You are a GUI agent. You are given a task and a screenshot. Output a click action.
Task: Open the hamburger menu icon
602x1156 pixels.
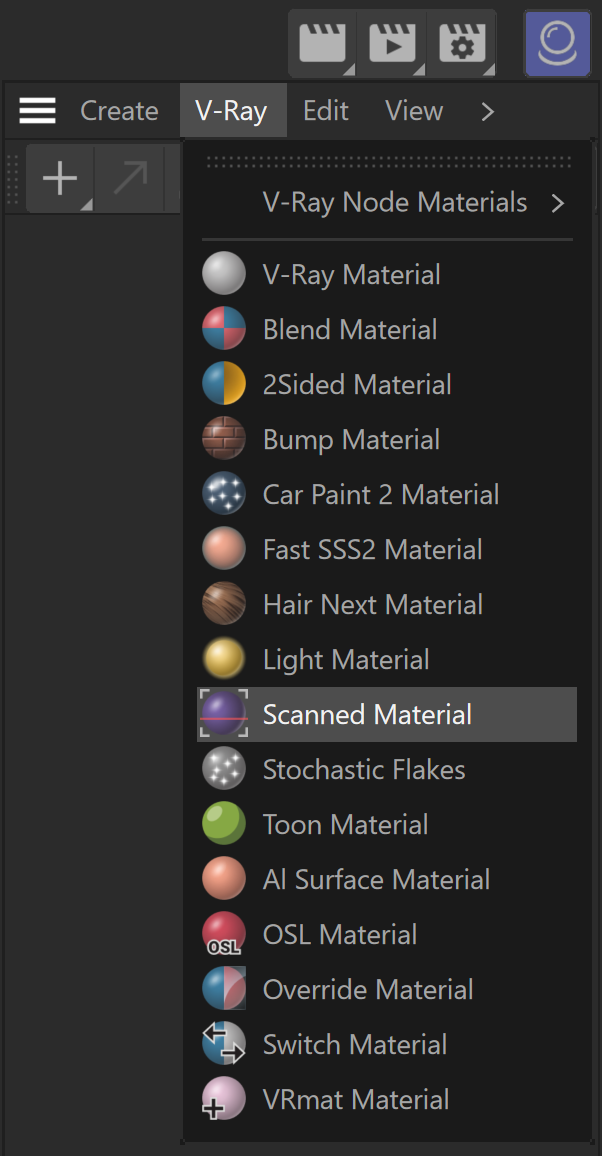coord(38,111)
